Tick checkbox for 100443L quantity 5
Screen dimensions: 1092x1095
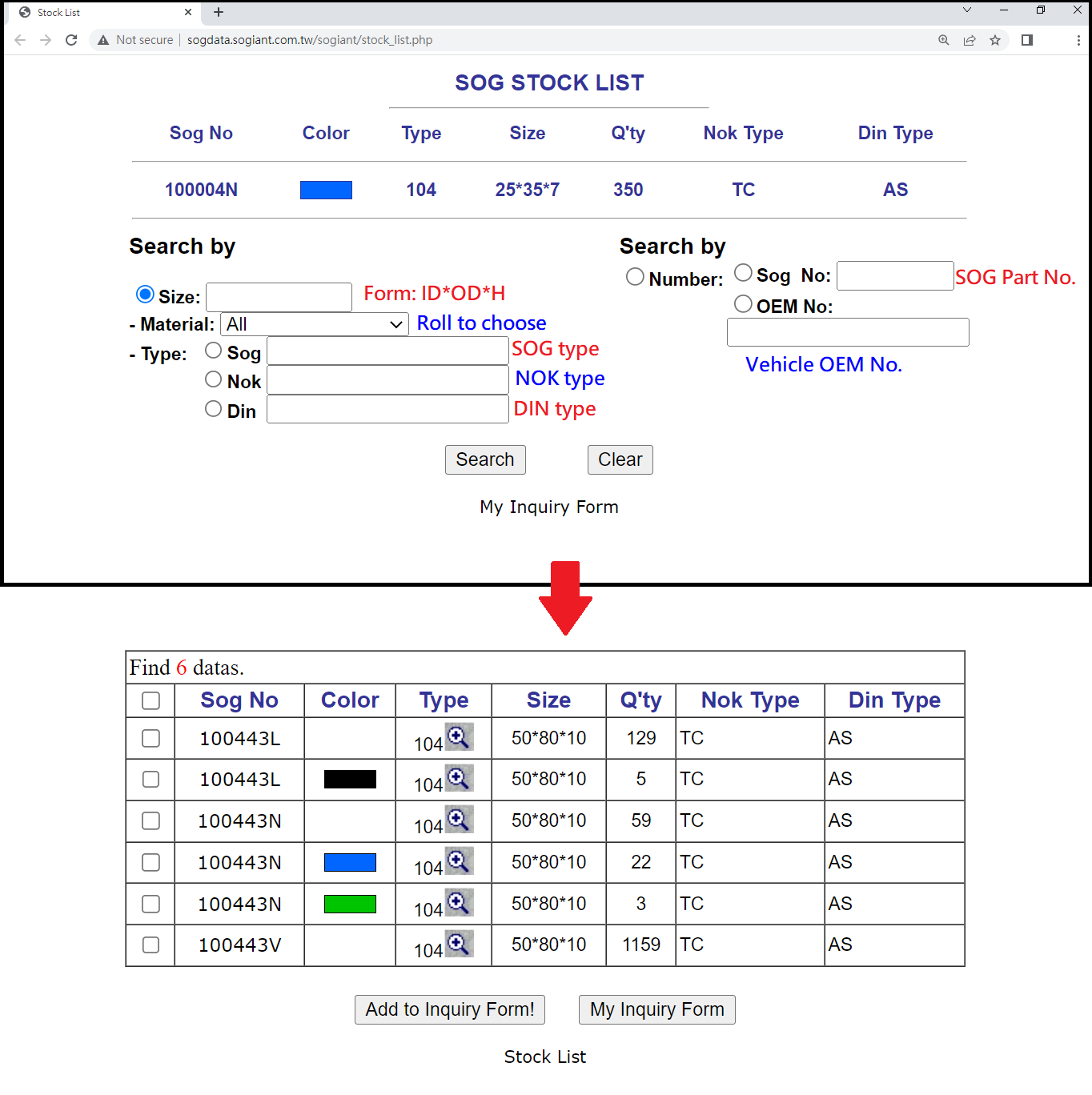coord(151,779)
